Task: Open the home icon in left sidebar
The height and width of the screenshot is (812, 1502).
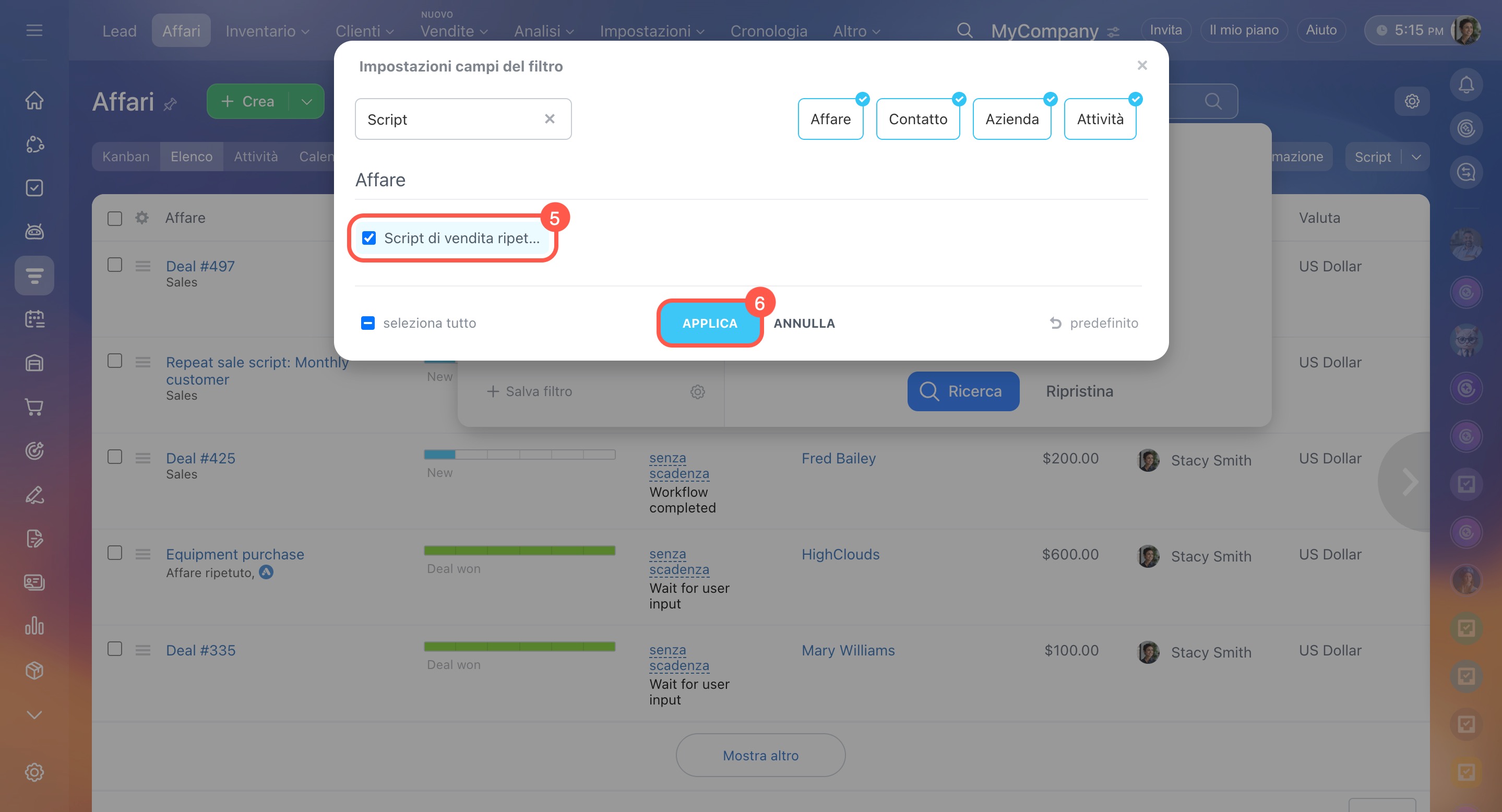Action: [x=34, y=100]
